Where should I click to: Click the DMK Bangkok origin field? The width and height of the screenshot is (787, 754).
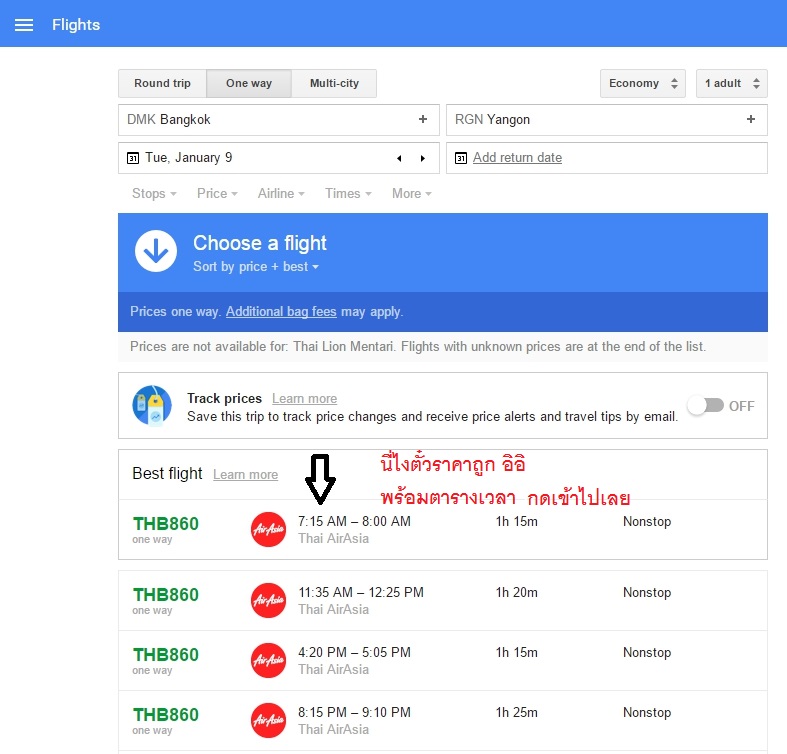pyautogui.click(x=279, y=120)
